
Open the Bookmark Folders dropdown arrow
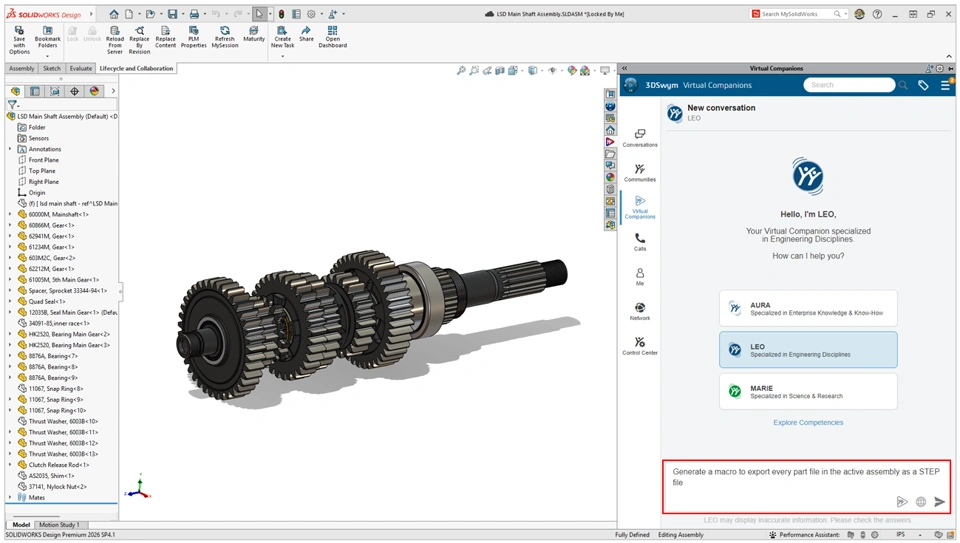(47, 56)
